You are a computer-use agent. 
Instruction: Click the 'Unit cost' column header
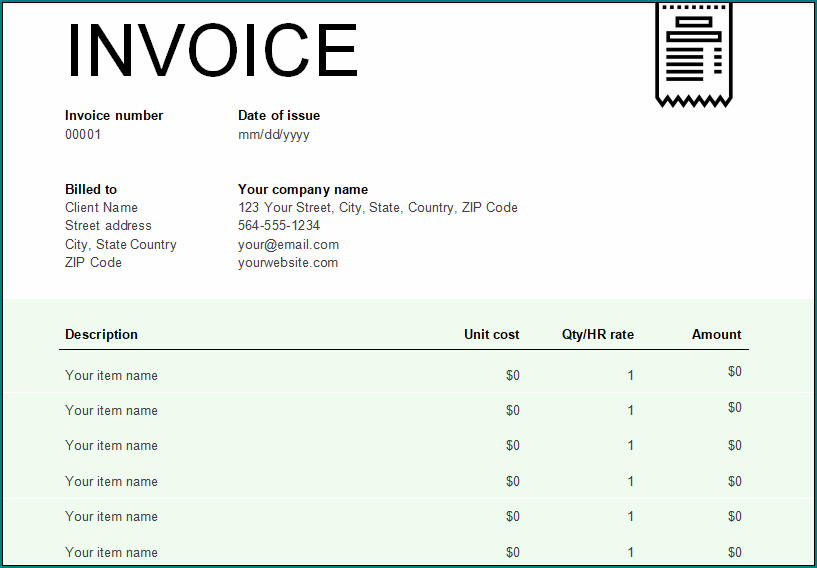tap(491, 335)
